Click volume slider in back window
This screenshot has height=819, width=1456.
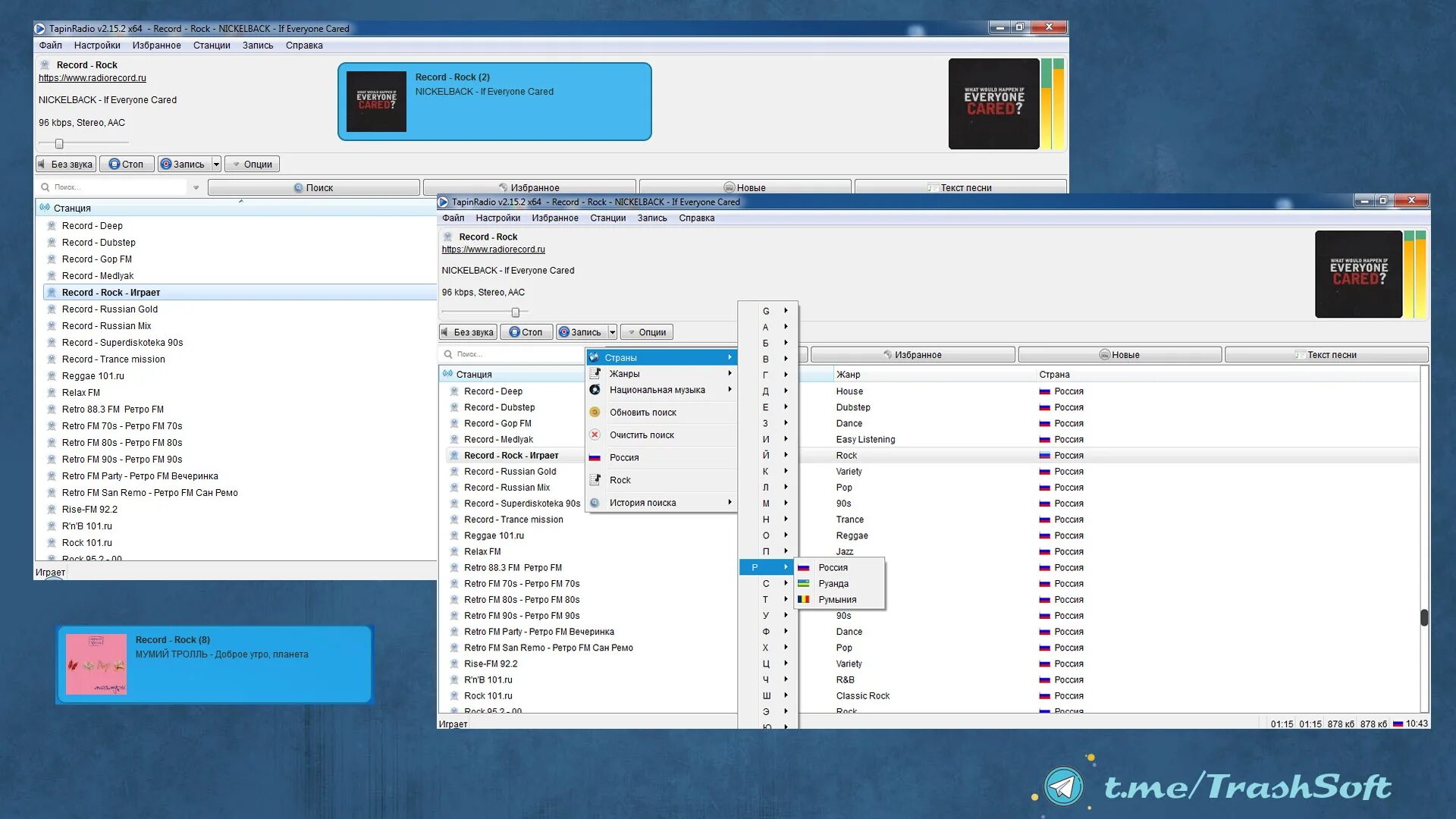pyautogui.click(x=59, y=143)
